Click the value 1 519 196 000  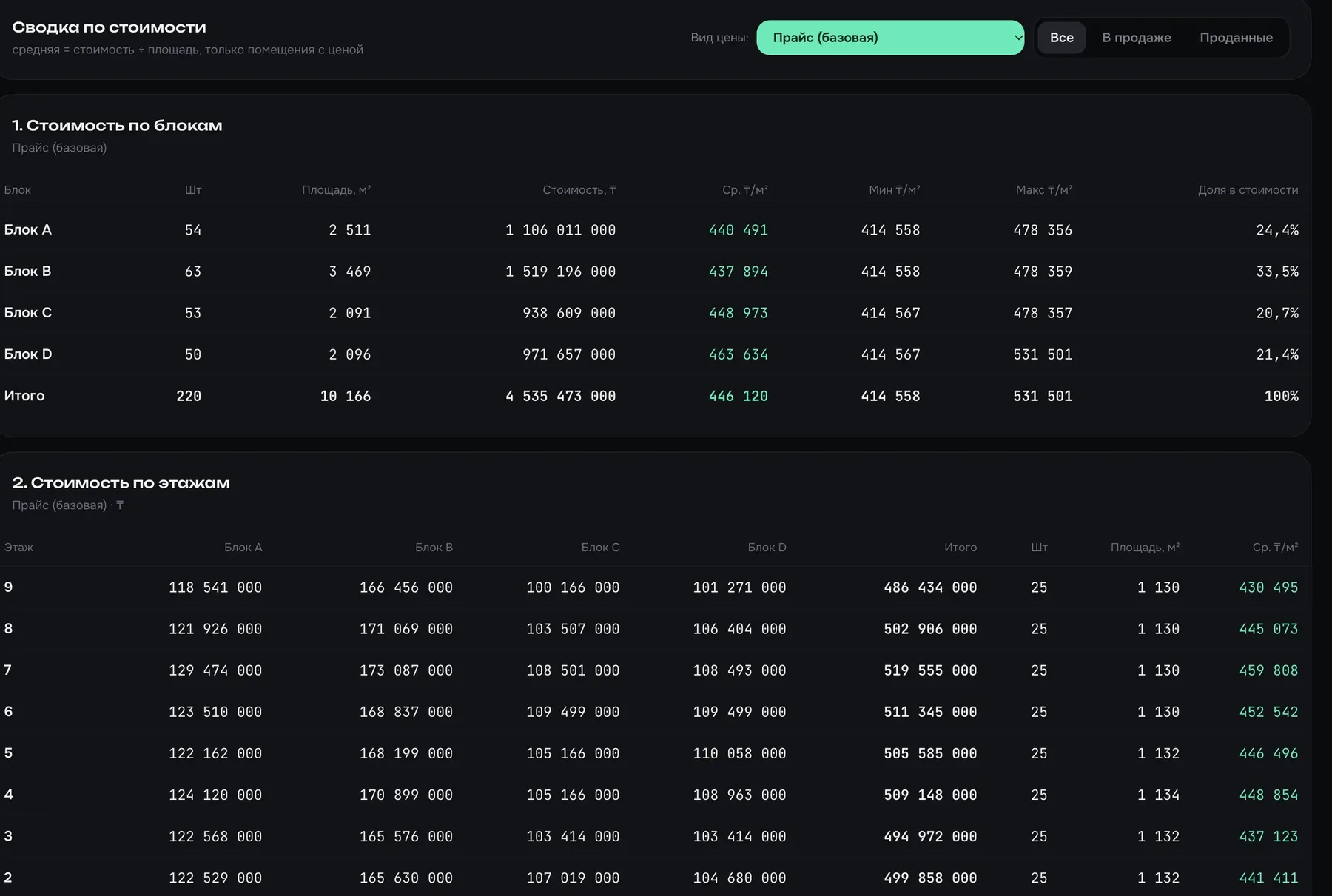point(560,272)
